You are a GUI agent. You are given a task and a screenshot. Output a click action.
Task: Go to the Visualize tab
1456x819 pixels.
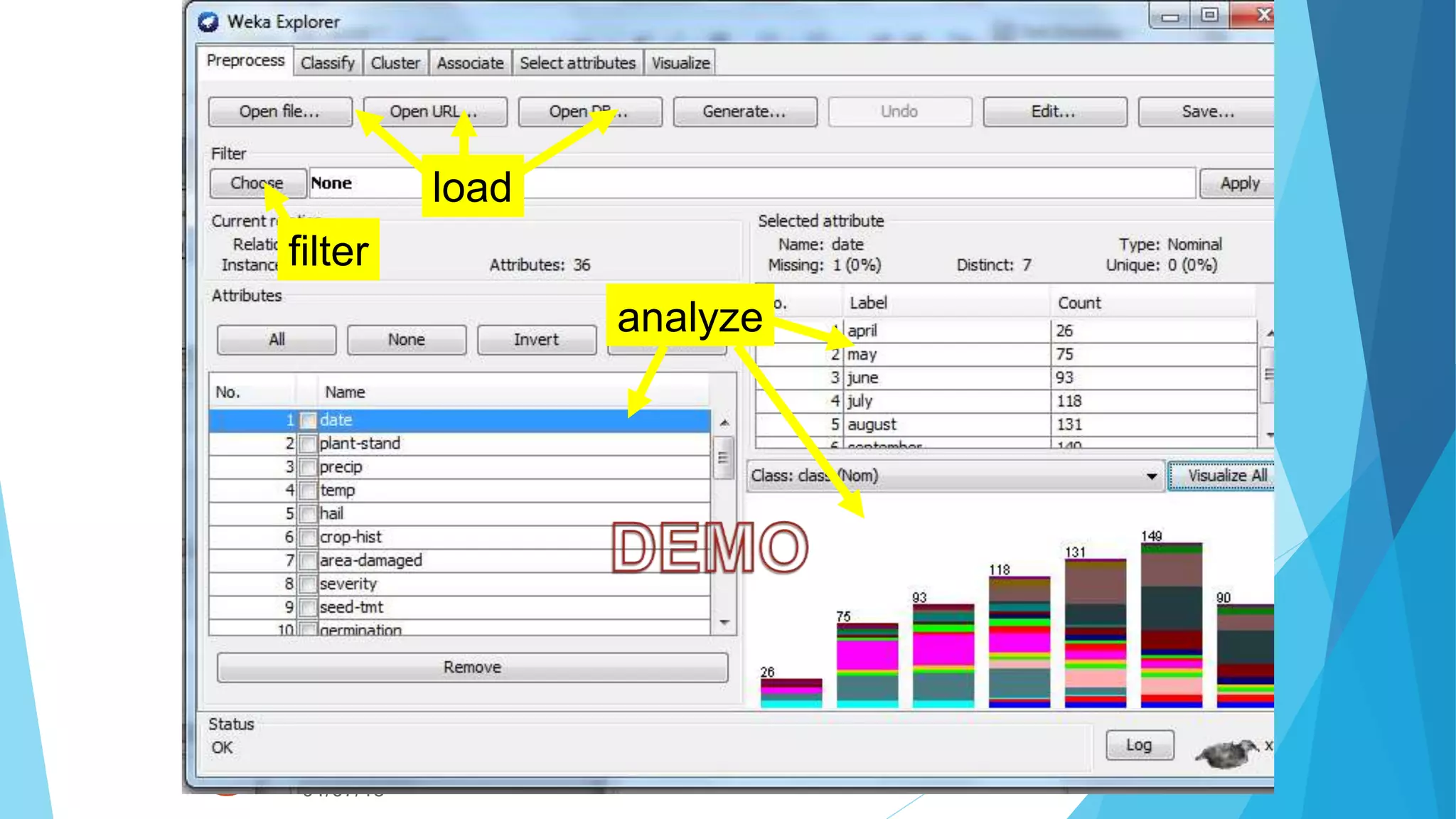[x=680, y=63]
